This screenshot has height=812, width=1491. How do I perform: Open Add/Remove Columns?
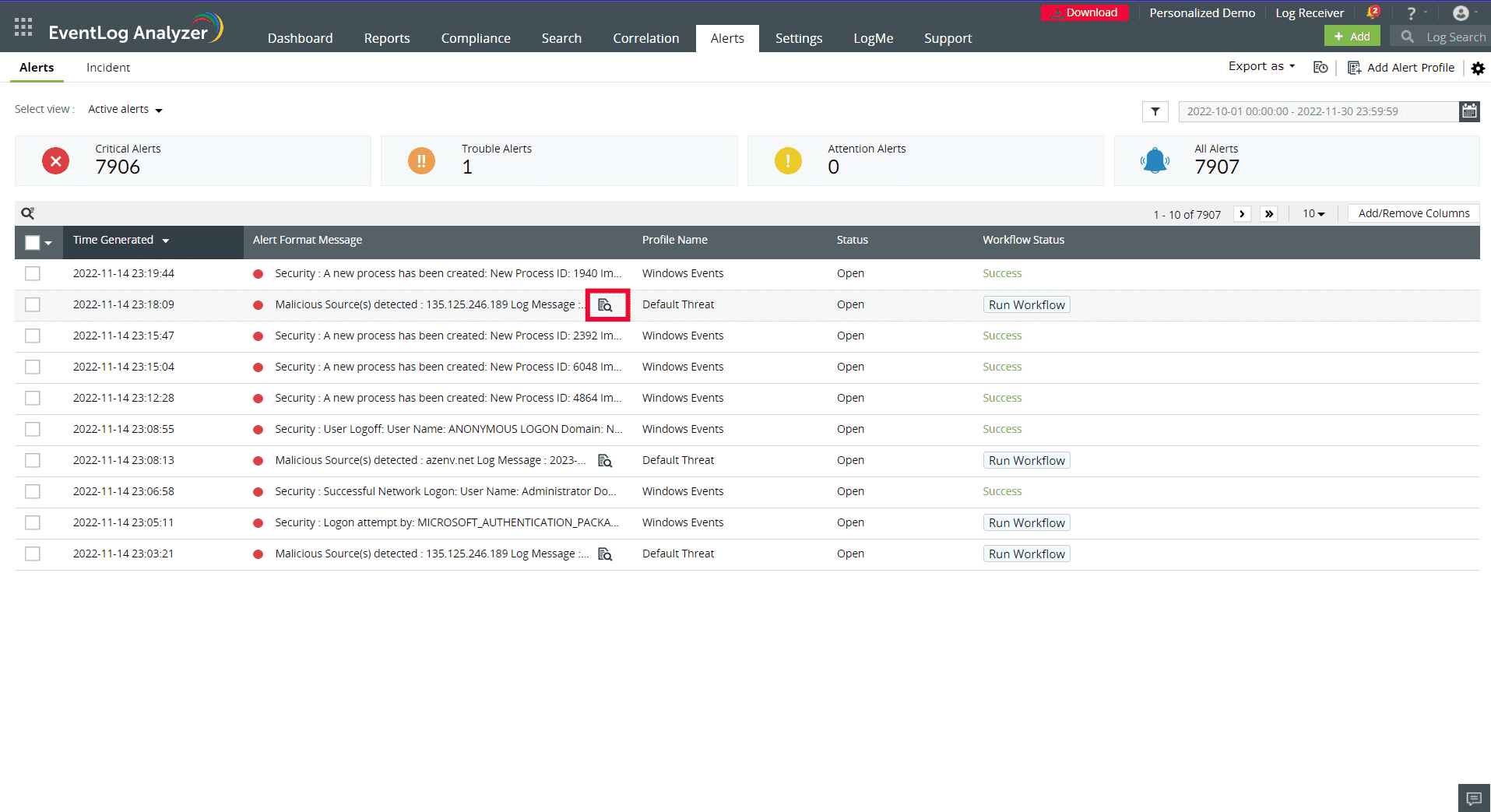coord(1414,213)
